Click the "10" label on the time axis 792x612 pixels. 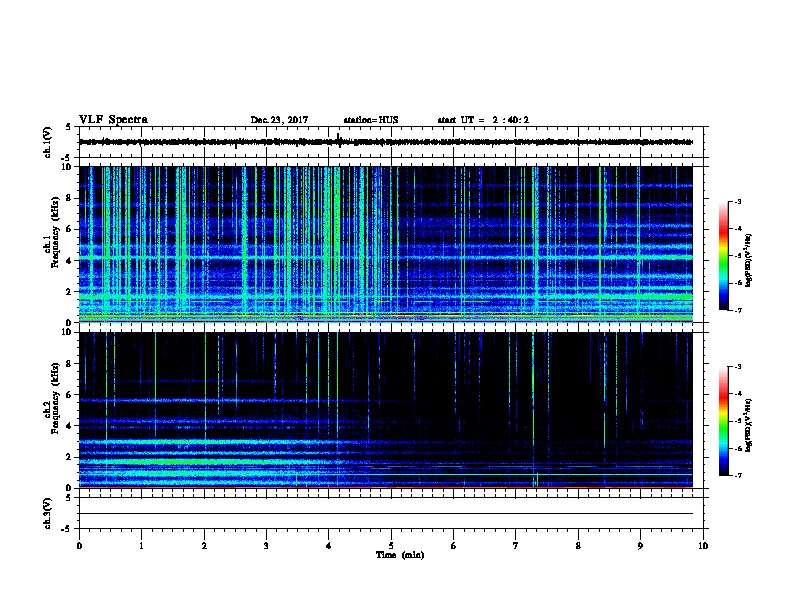coord(703,546)
